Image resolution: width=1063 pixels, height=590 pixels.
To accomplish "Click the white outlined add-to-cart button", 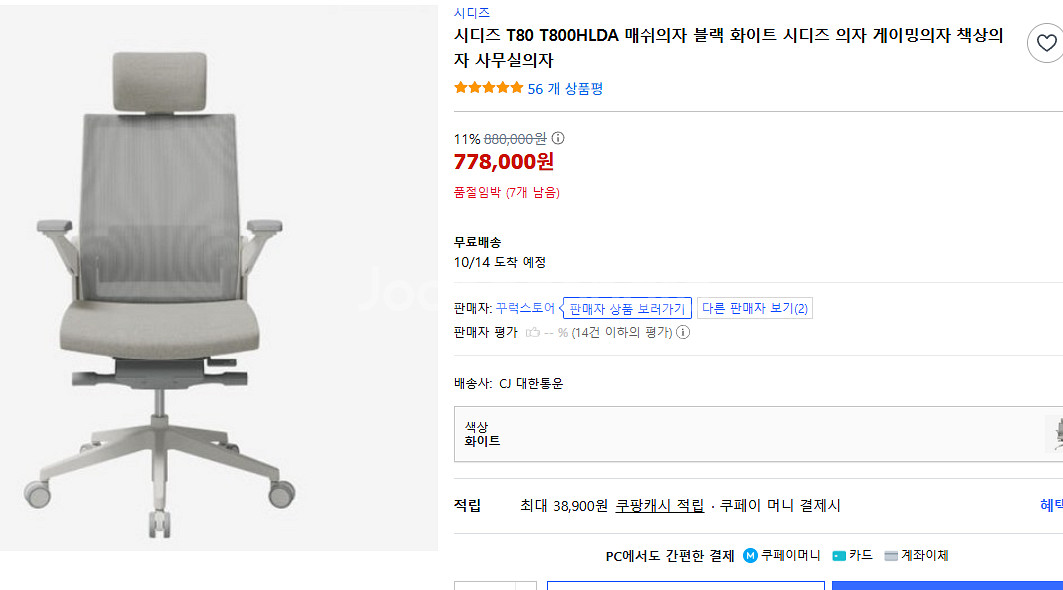I will pyautogui.click(x=686, y=586).
